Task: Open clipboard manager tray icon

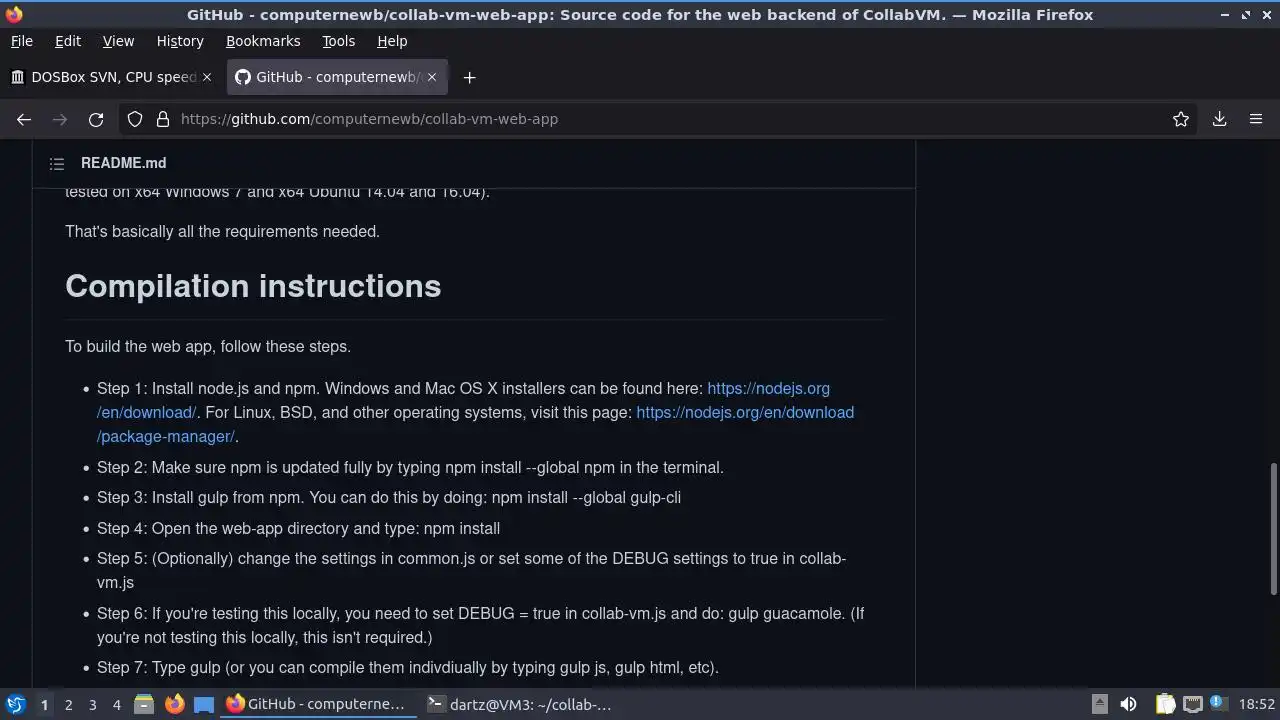Action: point(1165,705)
